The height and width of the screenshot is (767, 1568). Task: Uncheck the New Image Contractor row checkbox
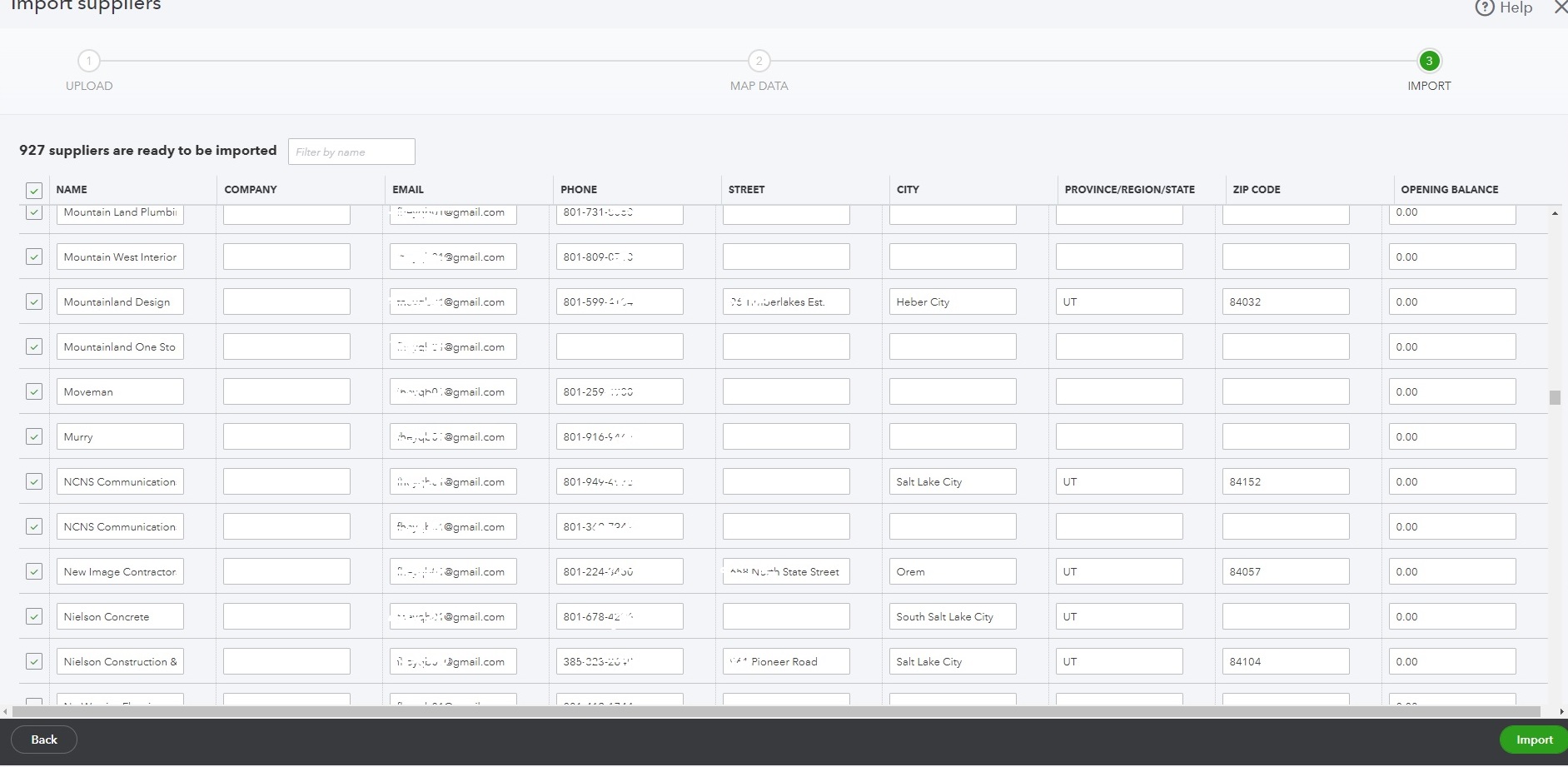pos(34,571)
